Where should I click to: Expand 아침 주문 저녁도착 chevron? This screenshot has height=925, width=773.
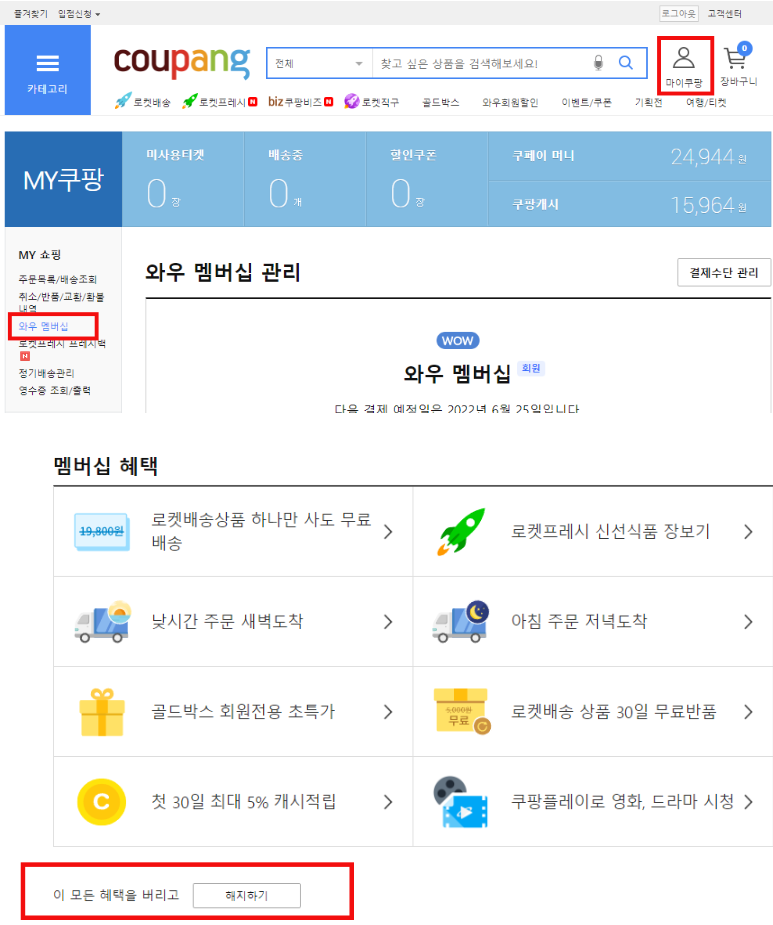pos(748,622)
